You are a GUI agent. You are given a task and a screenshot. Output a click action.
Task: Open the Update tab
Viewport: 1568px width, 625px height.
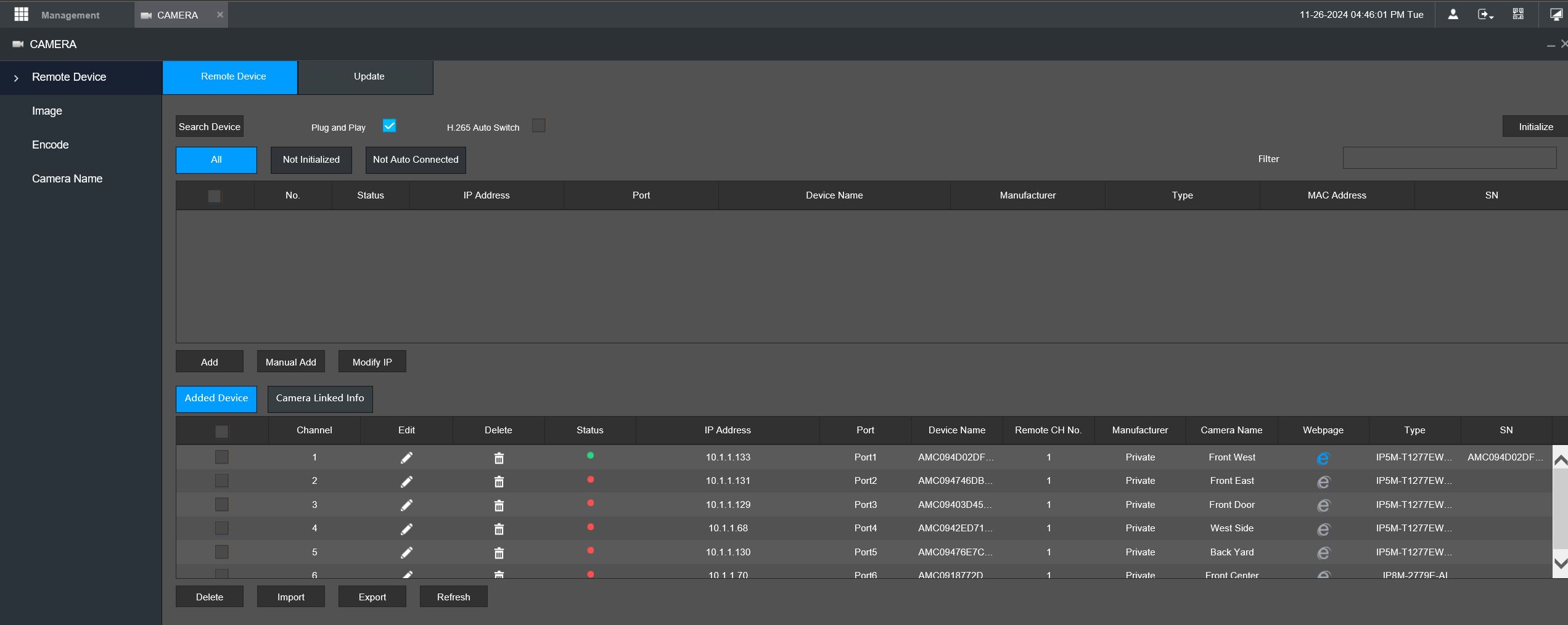coord(366,77)
